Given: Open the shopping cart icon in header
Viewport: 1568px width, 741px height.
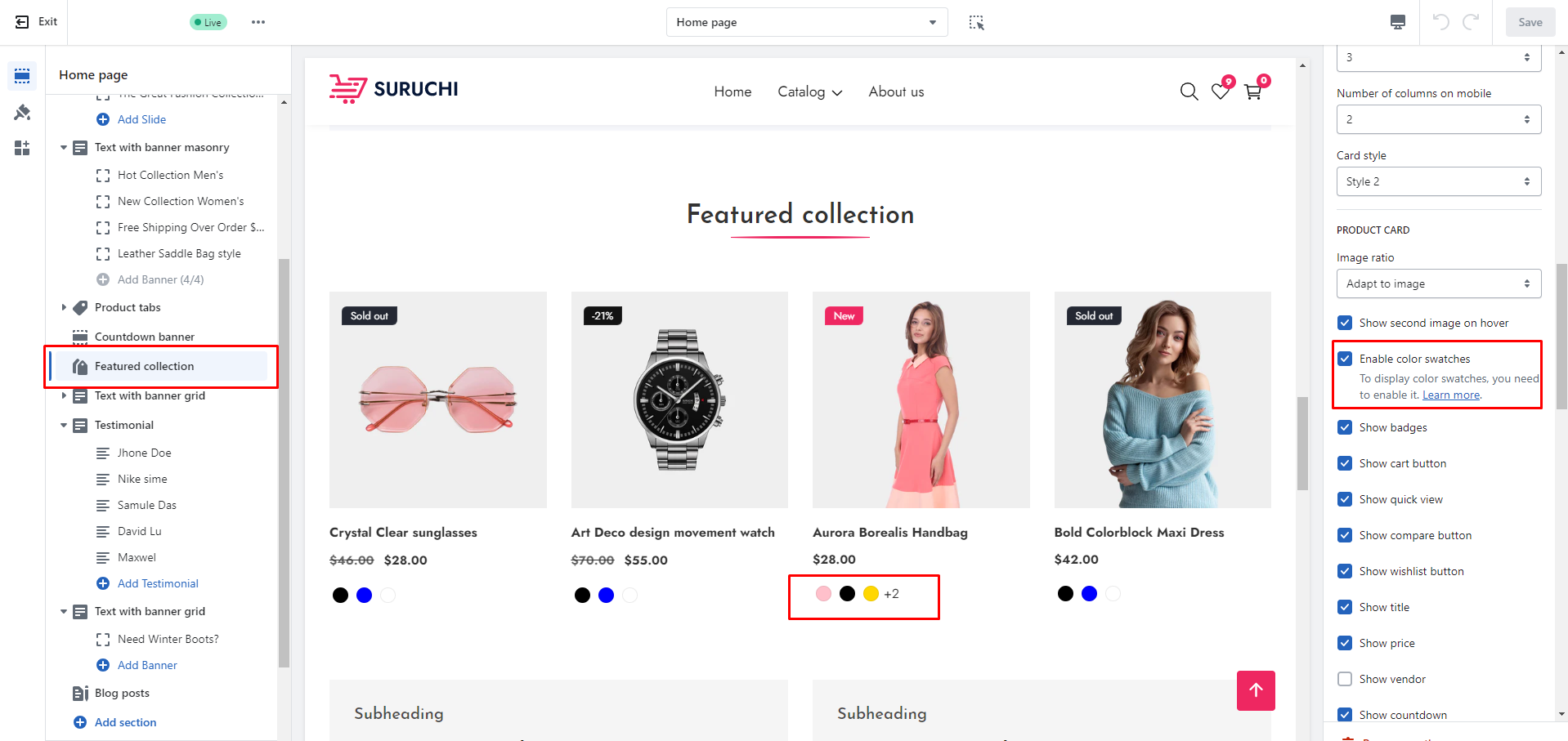Looking at the screenshot, I should 1252,92.
